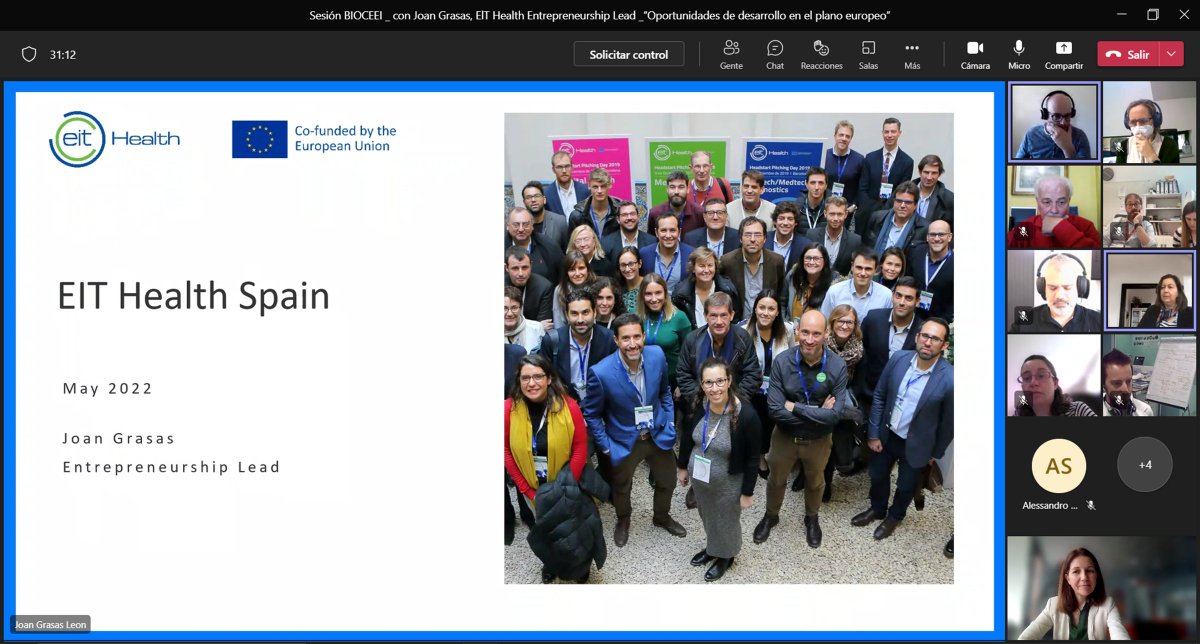Open the Gente participants panel
The height and width of the screenshot is (644, 1200).
click(731, 54)
